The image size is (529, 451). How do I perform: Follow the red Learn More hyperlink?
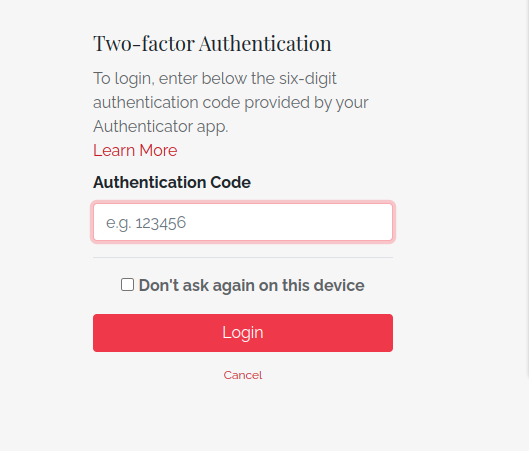(135, 150)
